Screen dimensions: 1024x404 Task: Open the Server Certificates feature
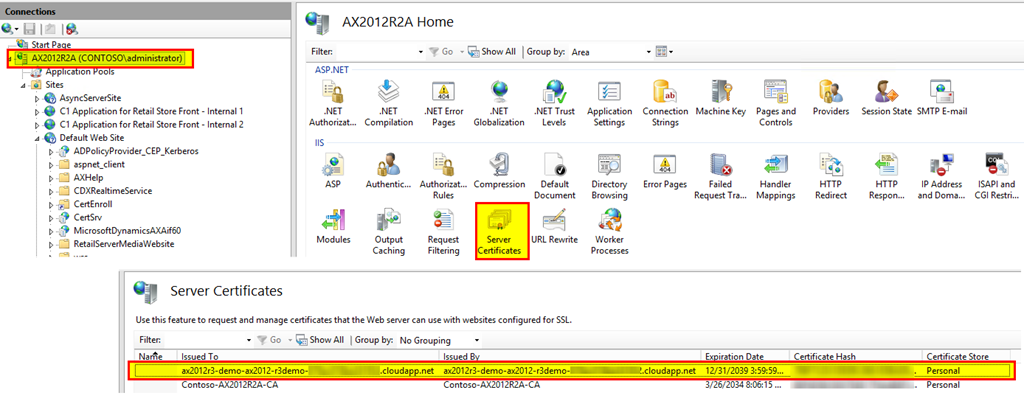tap(501, 228)
